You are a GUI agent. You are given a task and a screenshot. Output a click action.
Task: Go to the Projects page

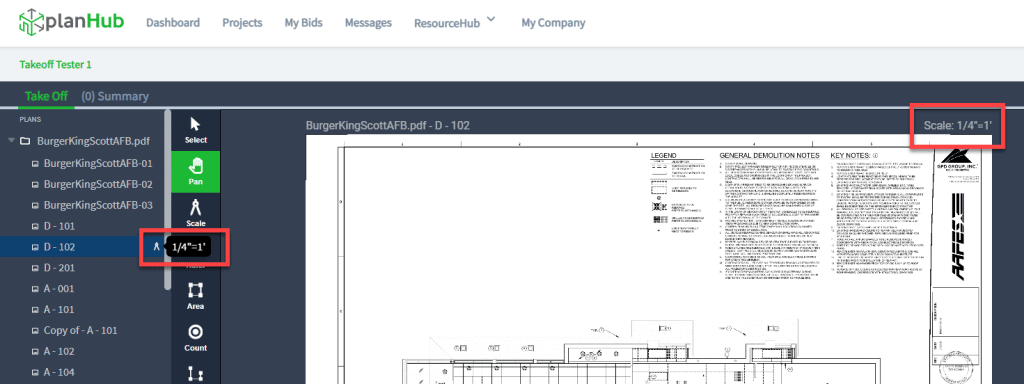click(242, 23)
